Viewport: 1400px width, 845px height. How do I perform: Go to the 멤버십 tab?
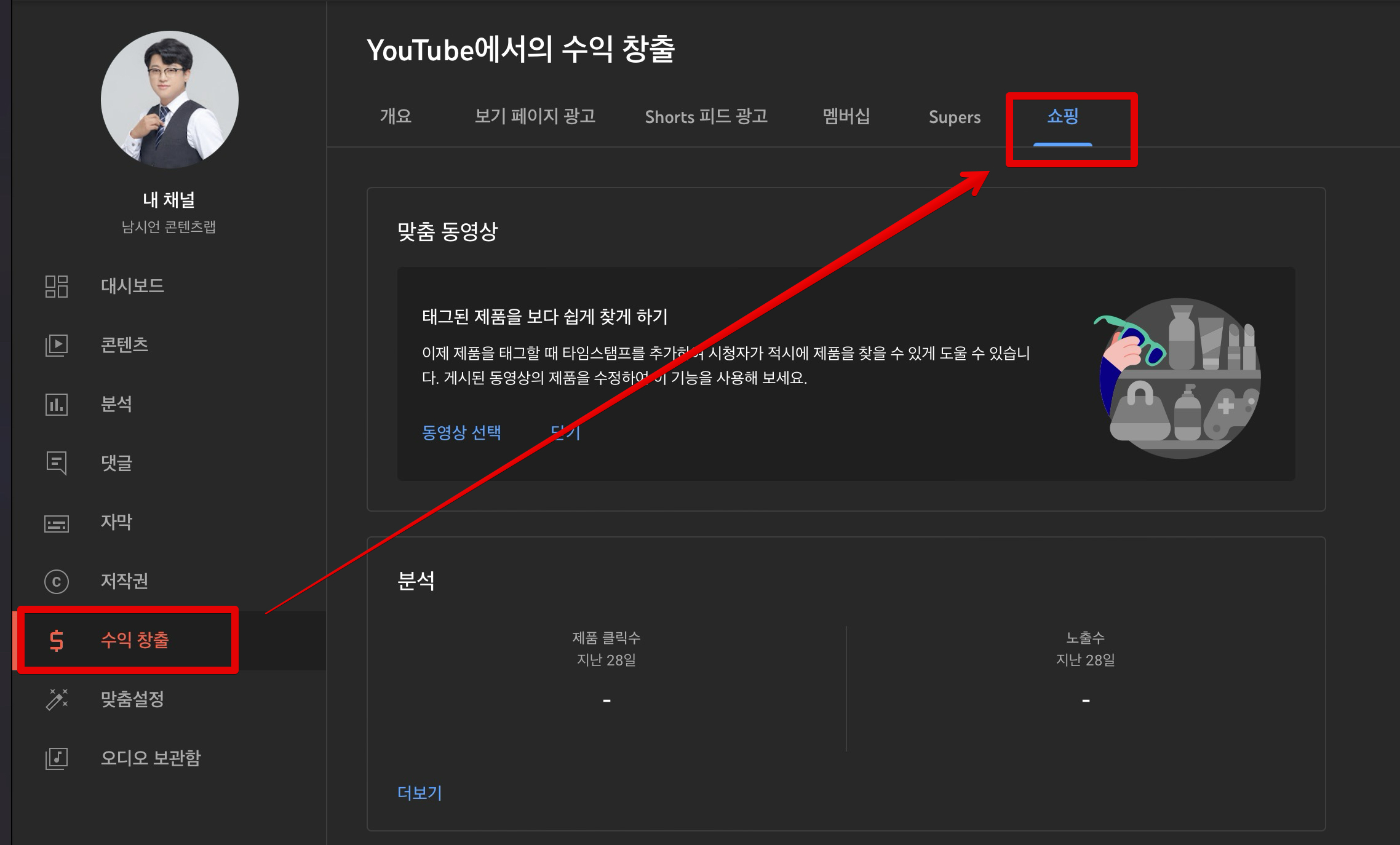coord(846,116)
